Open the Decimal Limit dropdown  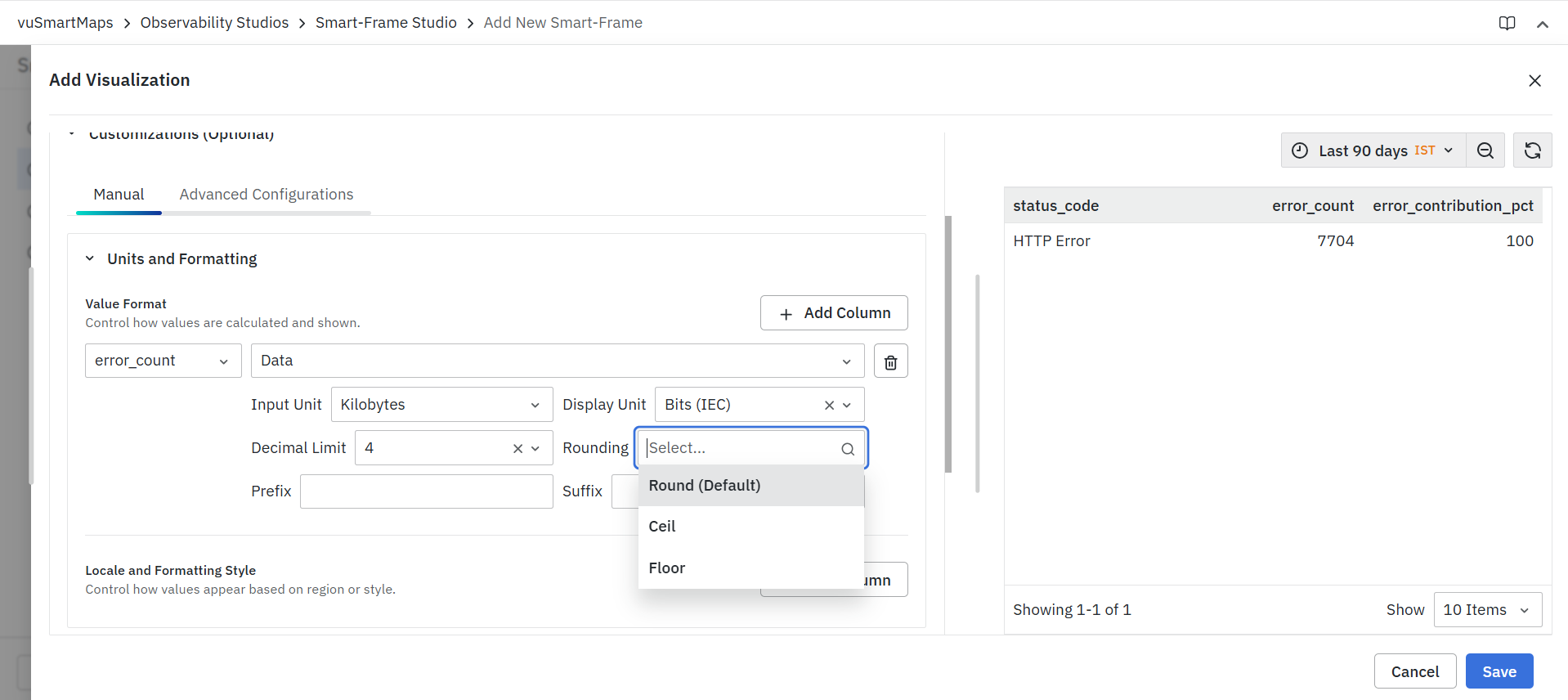[535, 448]
